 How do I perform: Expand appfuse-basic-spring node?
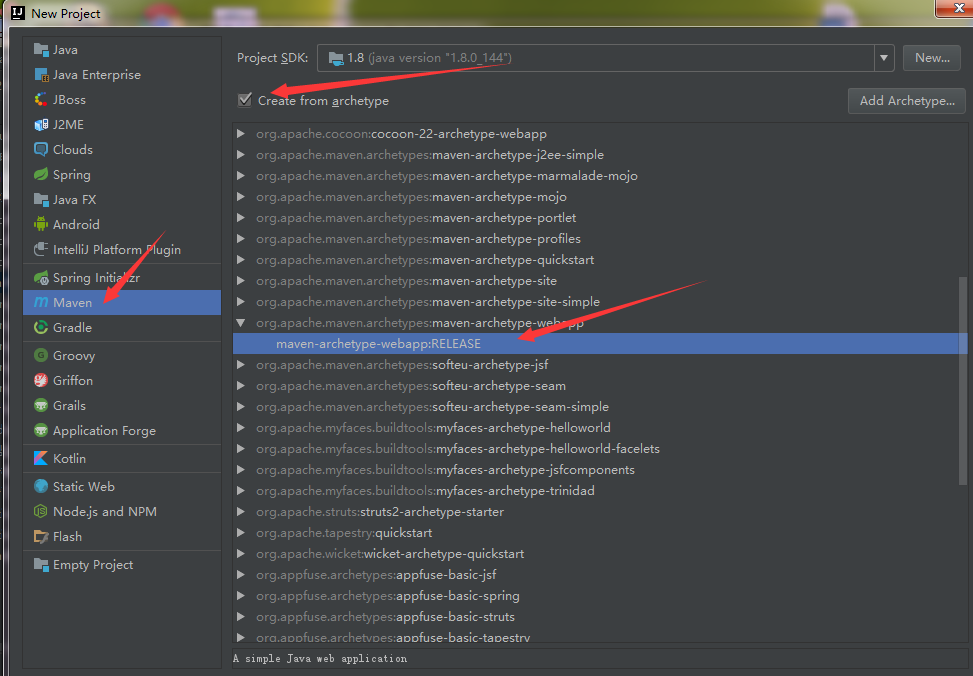(241, 595)
